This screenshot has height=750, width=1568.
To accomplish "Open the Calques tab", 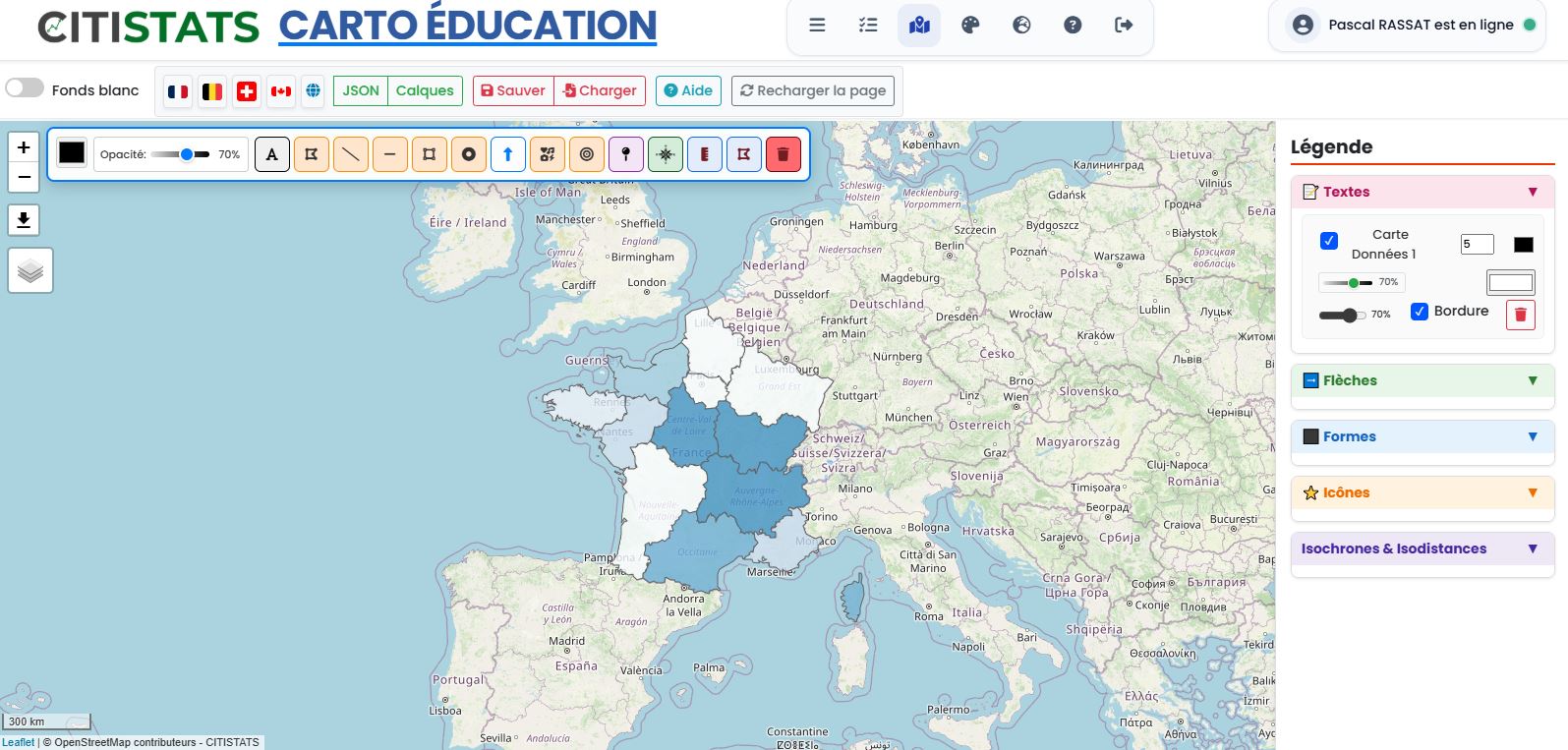I will pos(425,90).
